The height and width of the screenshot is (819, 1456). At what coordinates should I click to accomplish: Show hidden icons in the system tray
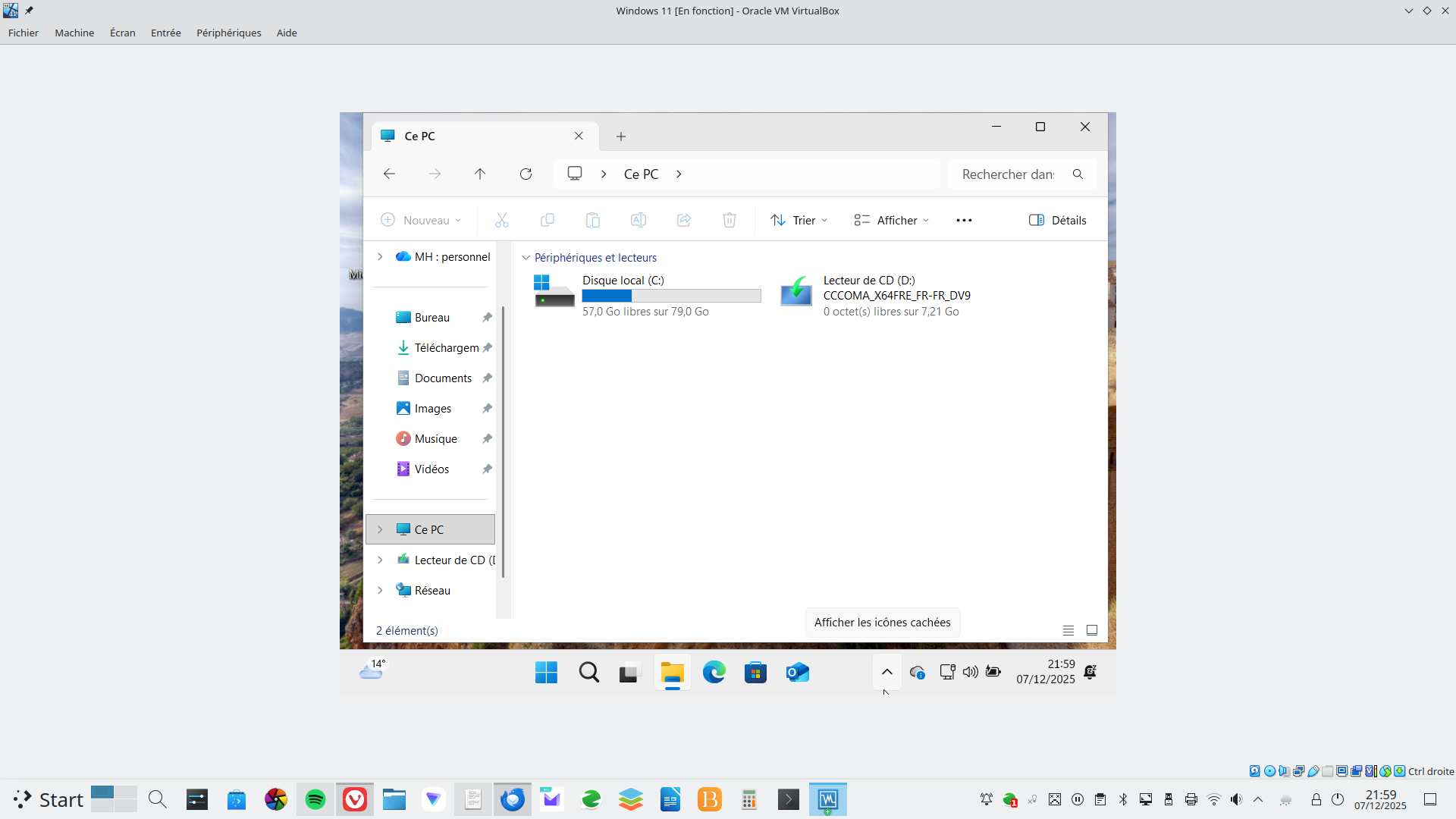point(886,672)
